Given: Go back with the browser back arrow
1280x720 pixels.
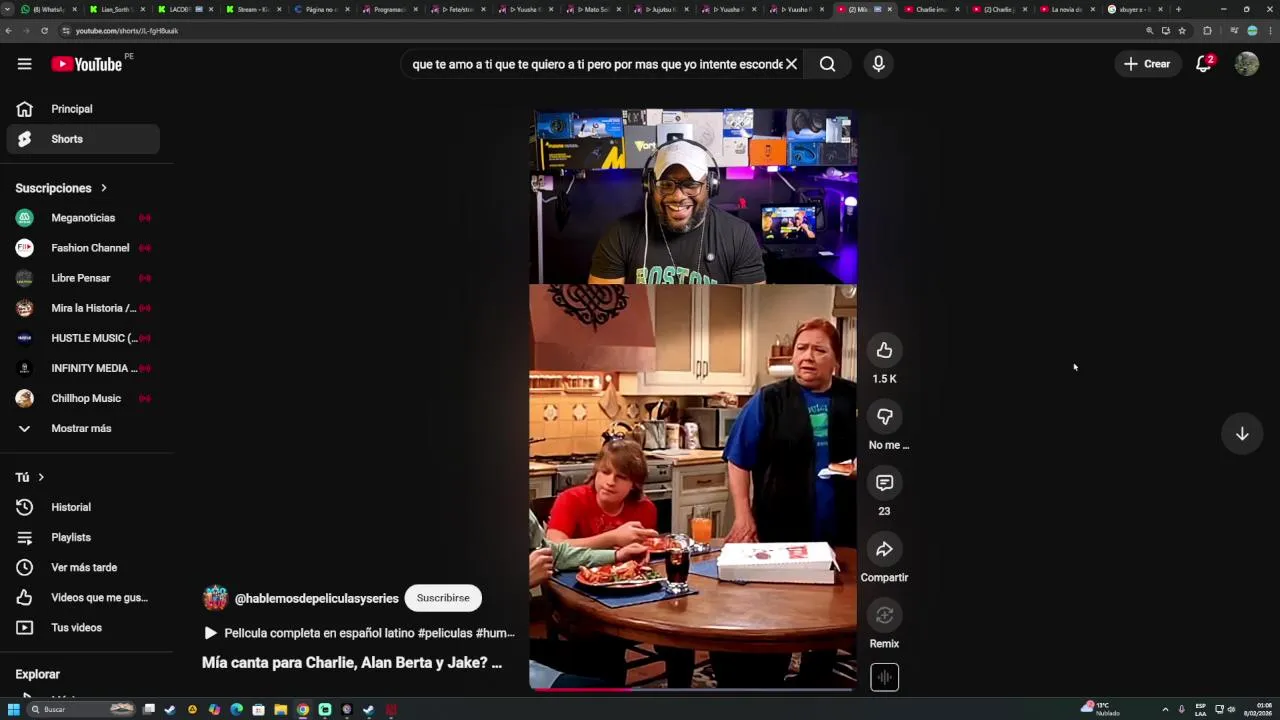Looking at the screenshot, I should coord(8,31).
